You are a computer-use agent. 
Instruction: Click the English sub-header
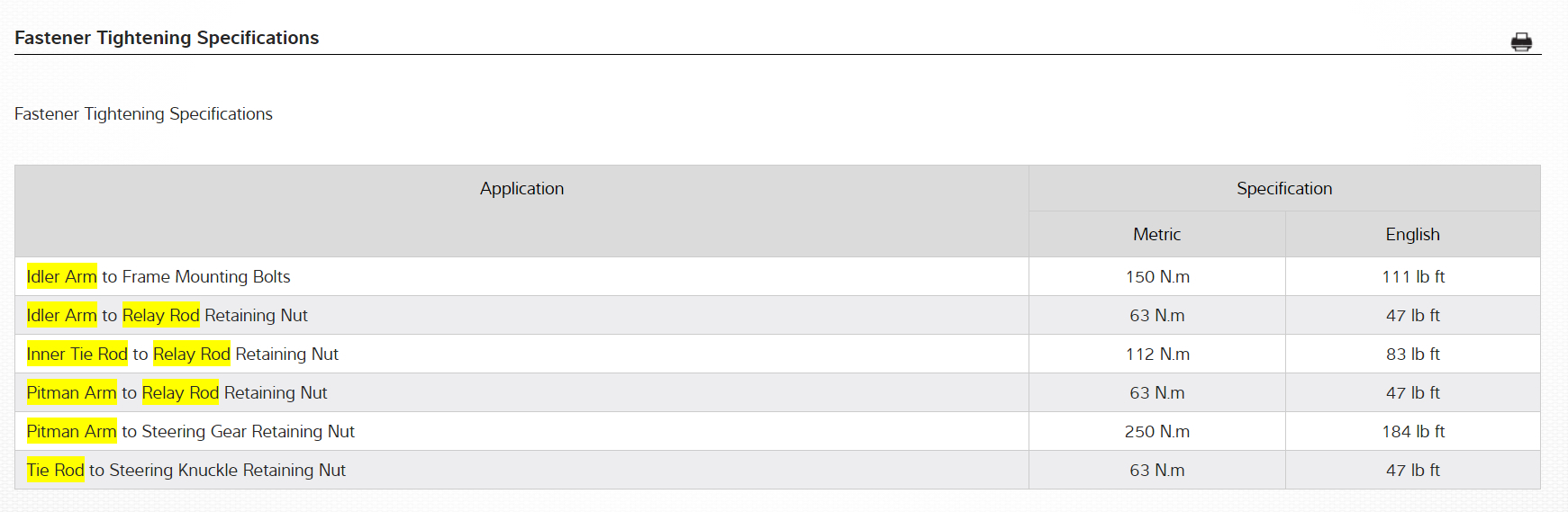tap(1412, 235)
